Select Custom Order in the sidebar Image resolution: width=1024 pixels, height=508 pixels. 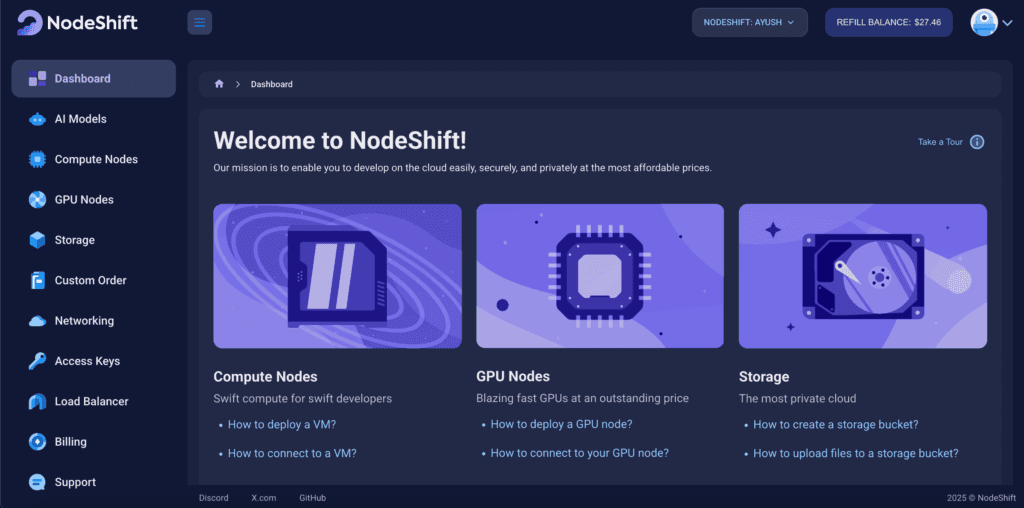coord(90,281)
